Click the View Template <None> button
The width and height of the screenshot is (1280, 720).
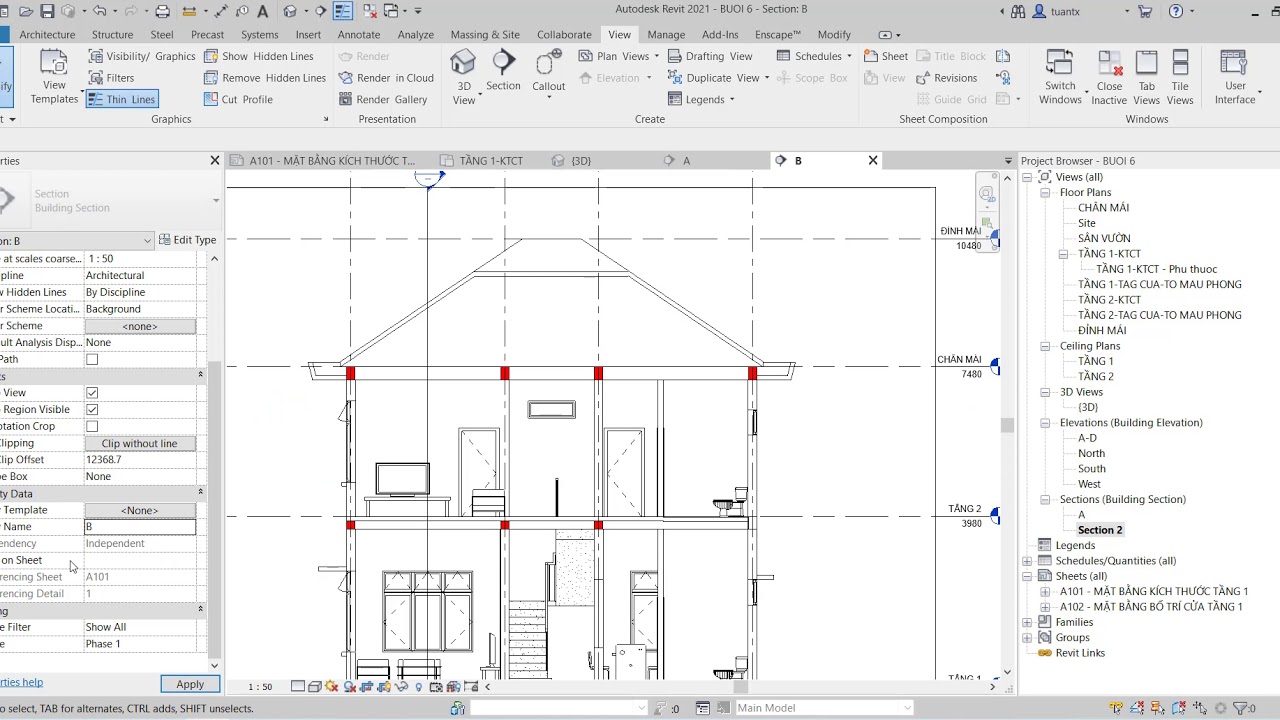(139, 510)
